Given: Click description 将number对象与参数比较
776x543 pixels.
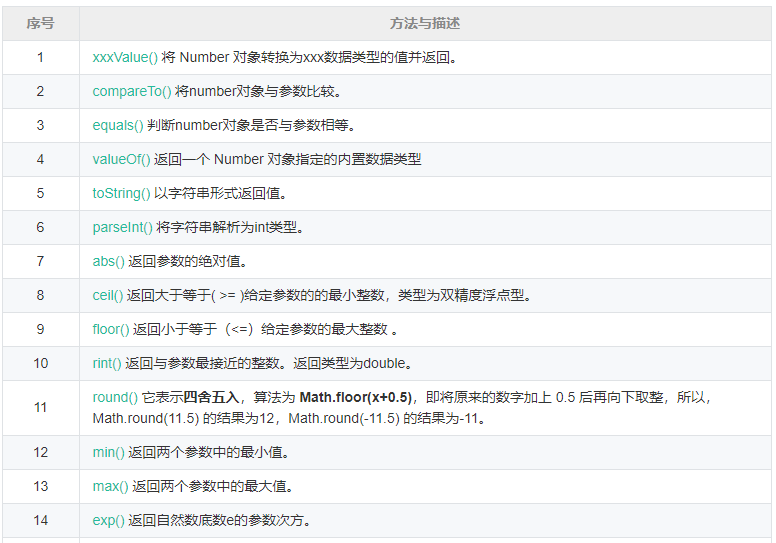Looking at the screenshot, I should 258,92.
